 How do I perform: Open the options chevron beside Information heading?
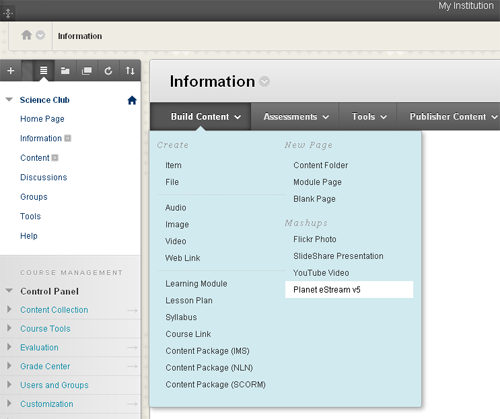[x=265, y=82]
